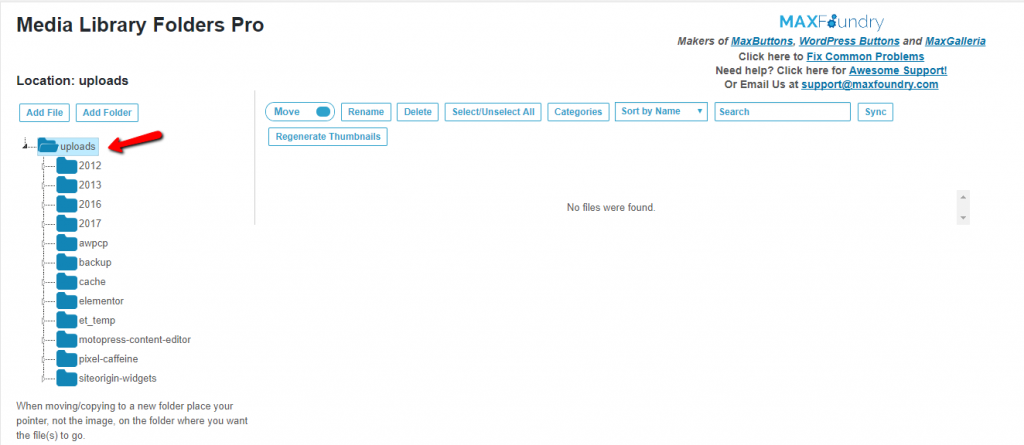This screenshot has width=1024, height=445.
Task: Expand the 2012 folder node
Action: 44,166
